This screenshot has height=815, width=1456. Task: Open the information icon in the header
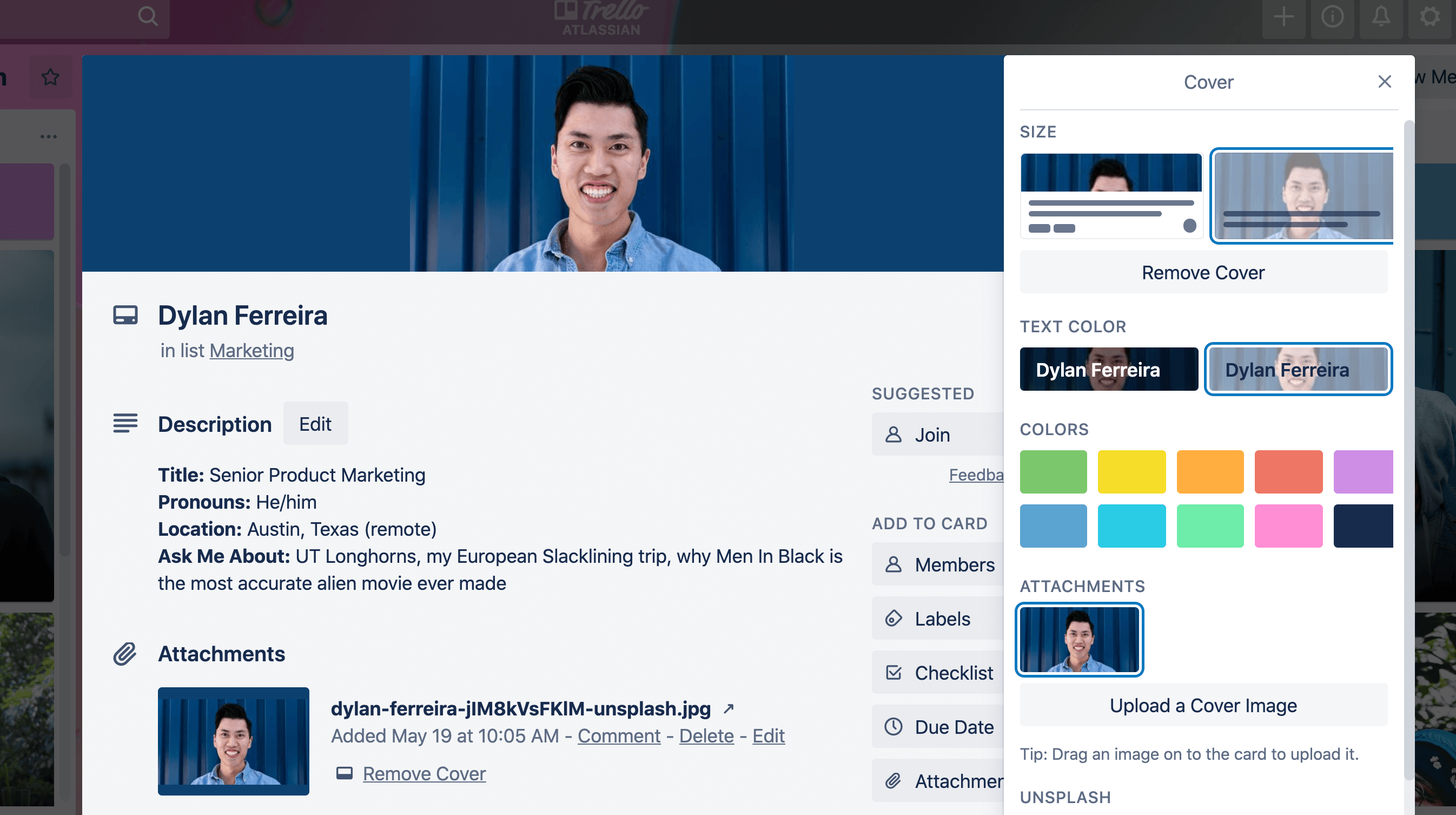pyautogui.click(x=1332, y=16)
